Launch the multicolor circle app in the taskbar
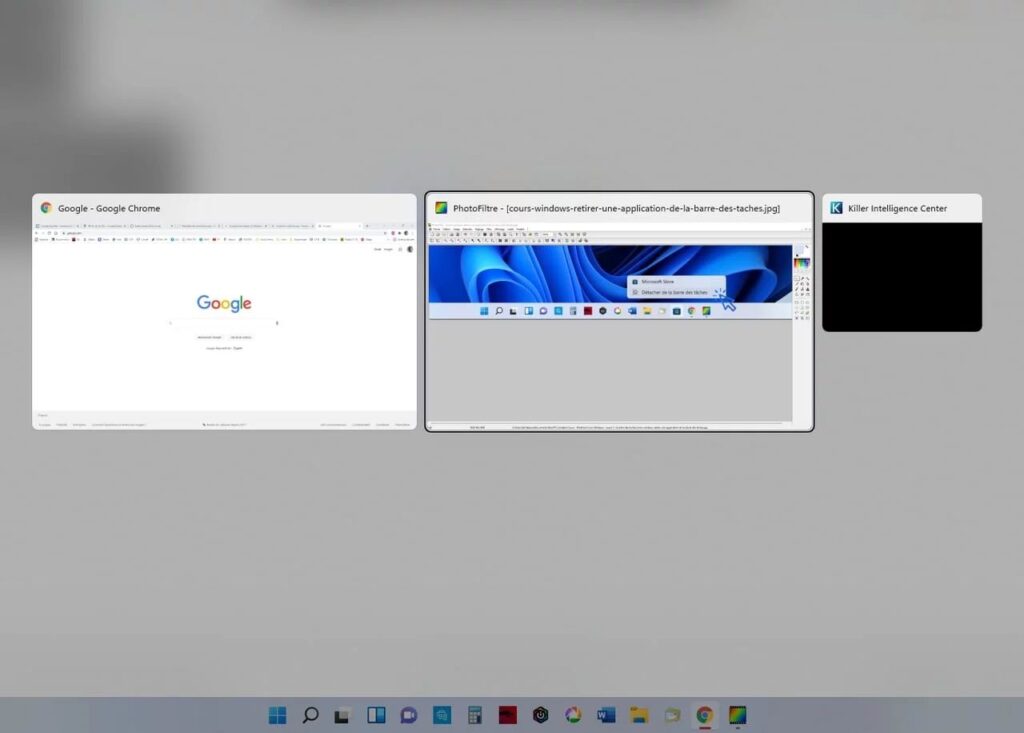Image resolution: width=1024 pixels, height=733 pixels. pyautogui.click(x=573, y=715)
